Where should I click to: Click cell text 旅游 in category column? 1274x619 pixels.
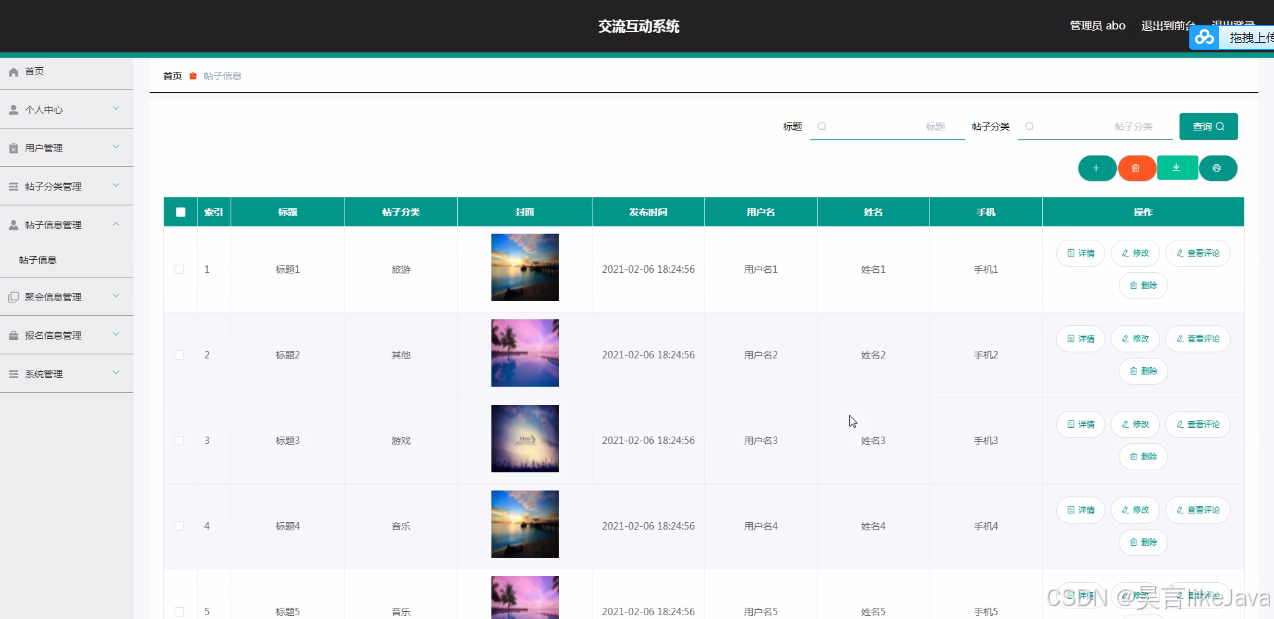pyautogui.click(x=401, y=270)
